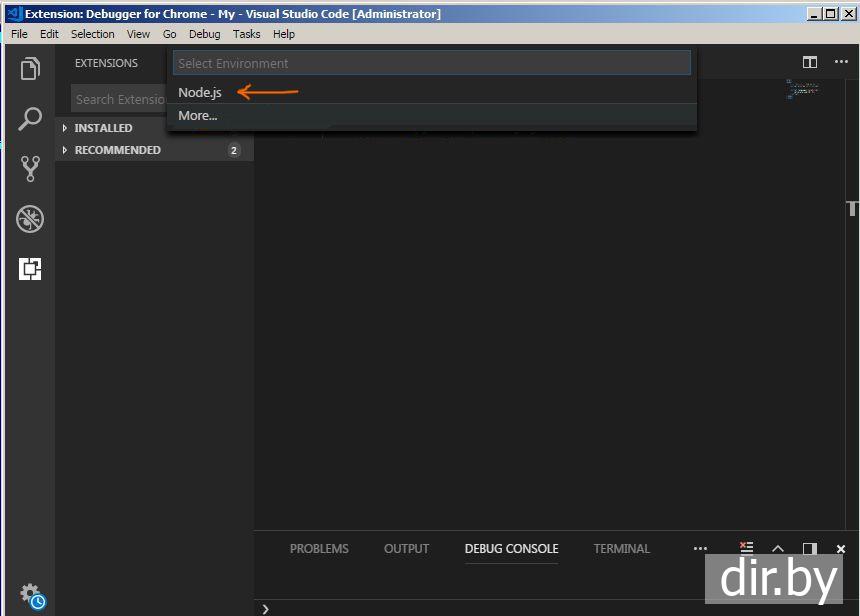Click the Split Editor icon
Viewport: 860px width, 616px height.
click(x=810, y=63)
